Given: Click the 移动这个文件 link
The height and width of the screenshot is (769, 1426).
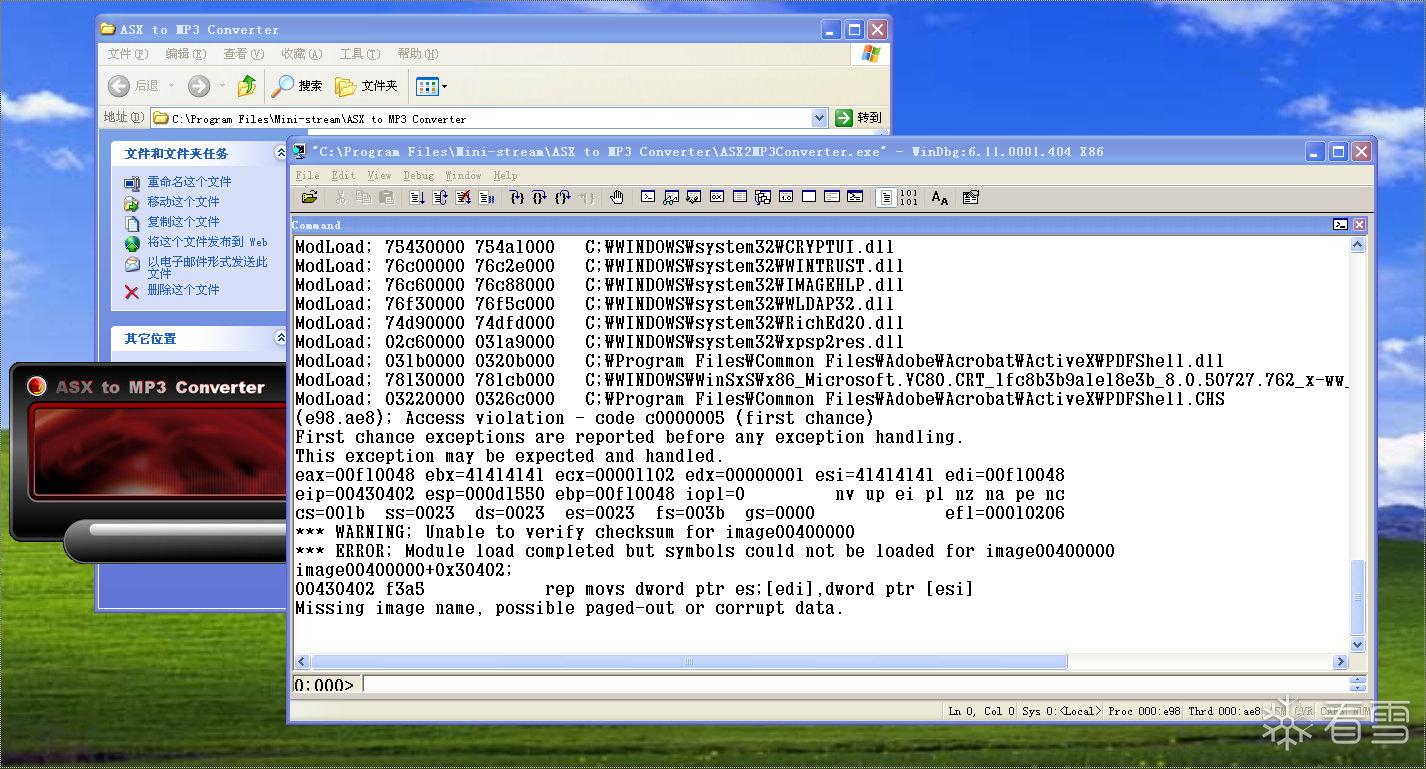Looking at the screenshot, I should (183, 202).
